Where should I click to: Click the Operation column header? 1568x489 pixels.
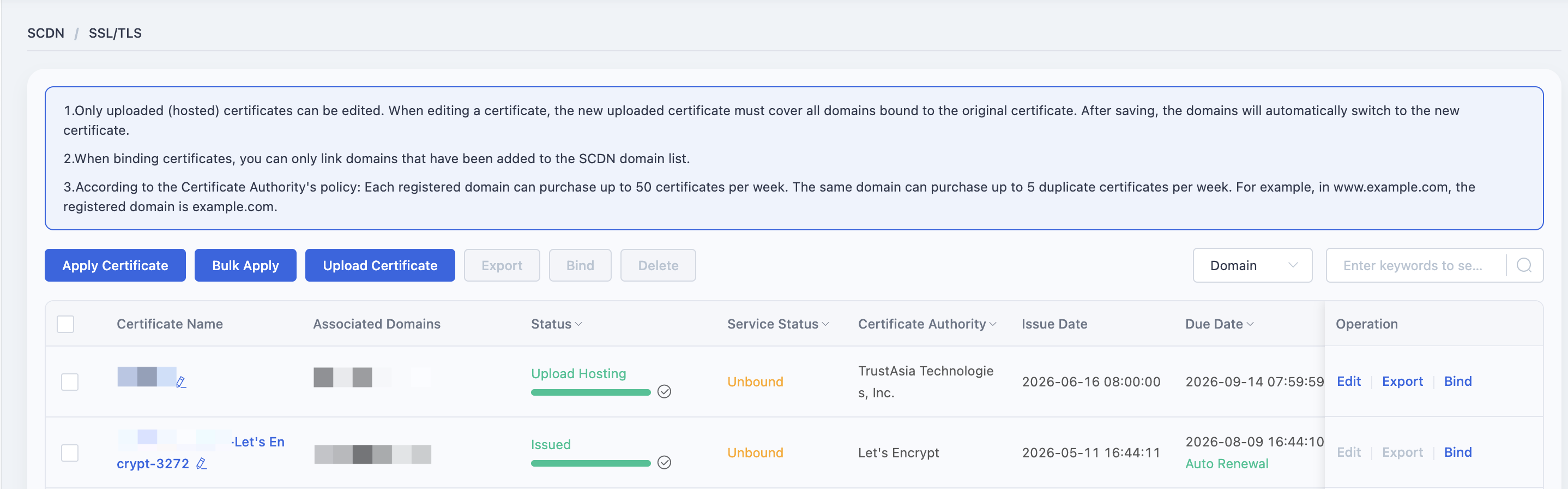click(x=1366, y=324)
